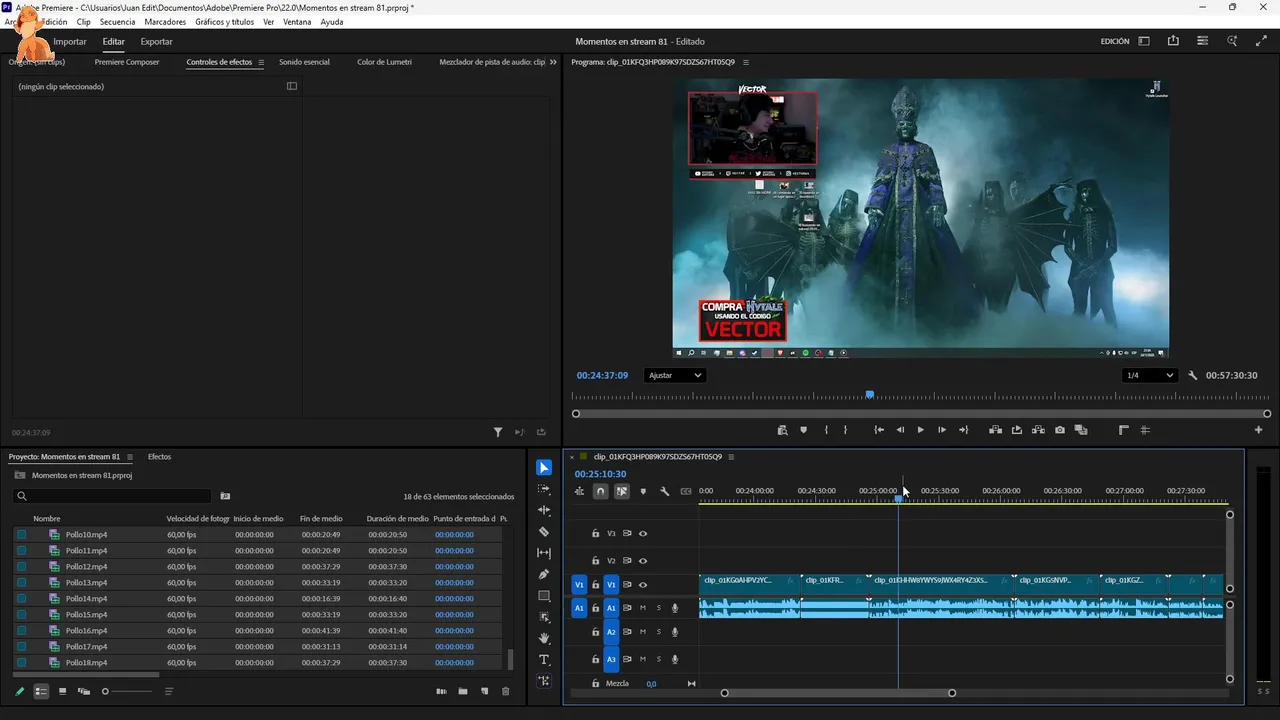Go to the Exportar workspace
This screenshot has height=720, width=1280.
156,42
